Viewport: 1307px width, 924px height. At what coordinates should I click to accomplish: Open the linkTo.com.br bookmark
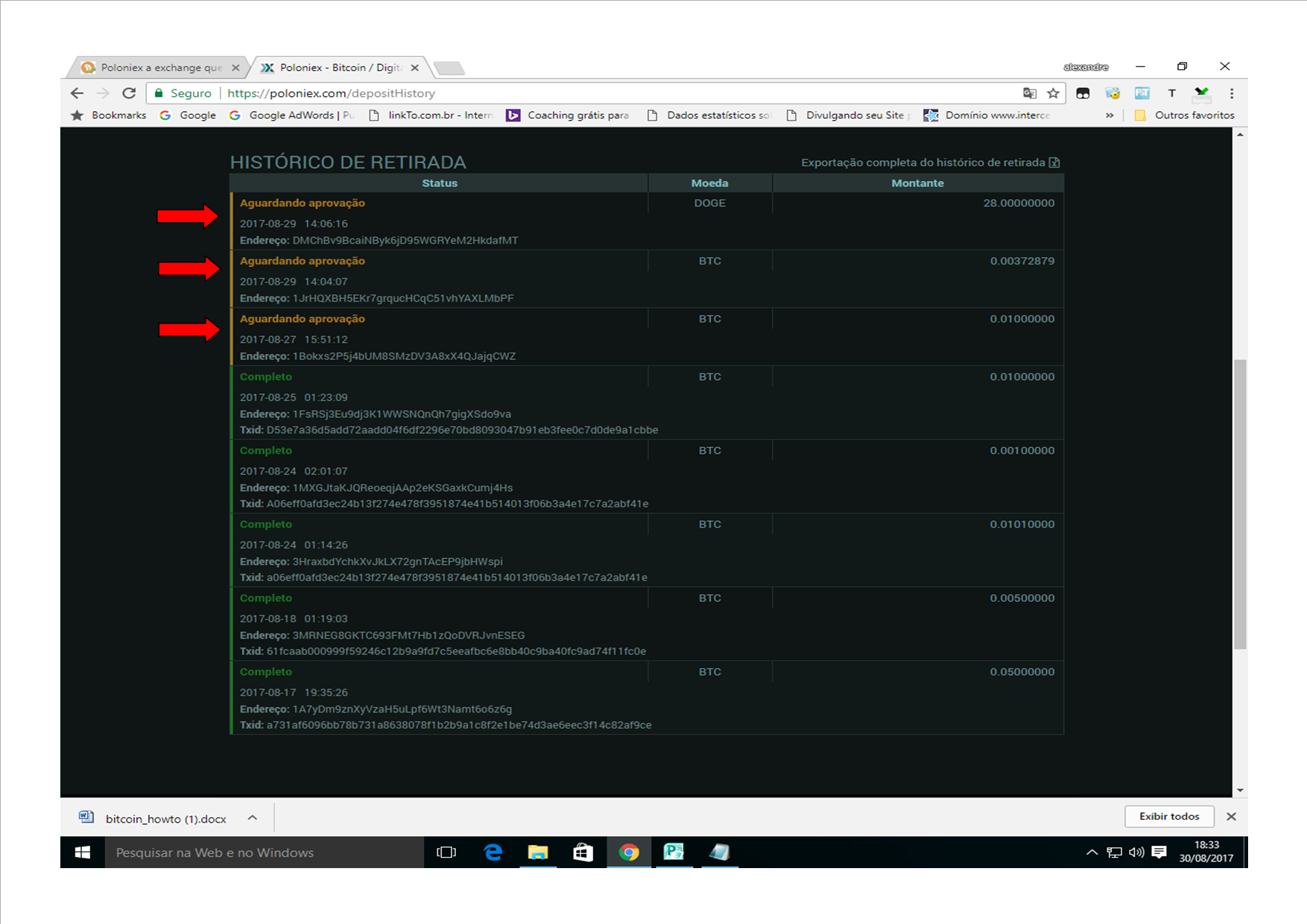(x=431, y=115)
